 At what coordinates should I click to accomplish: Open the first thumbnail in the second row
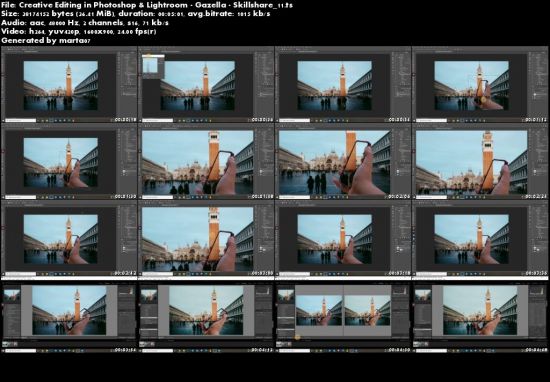pyautogui.click(x=69, y=161)
